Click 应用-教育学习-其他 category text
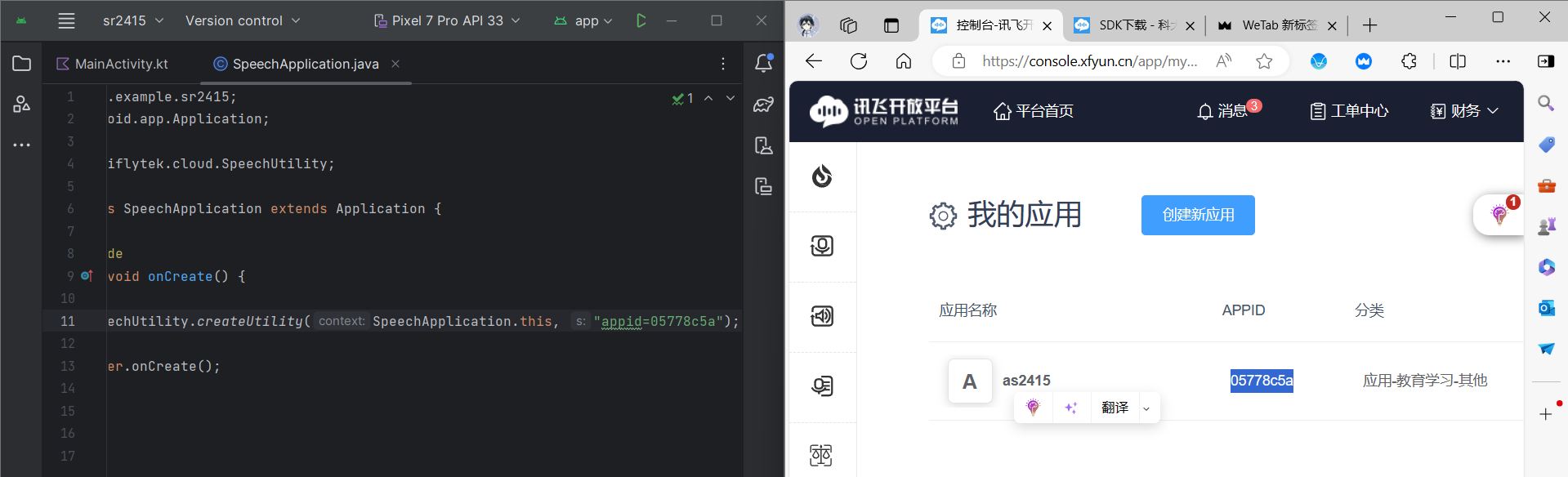This screenshot has width=1568, height=477. click(x=1425, y=381)
